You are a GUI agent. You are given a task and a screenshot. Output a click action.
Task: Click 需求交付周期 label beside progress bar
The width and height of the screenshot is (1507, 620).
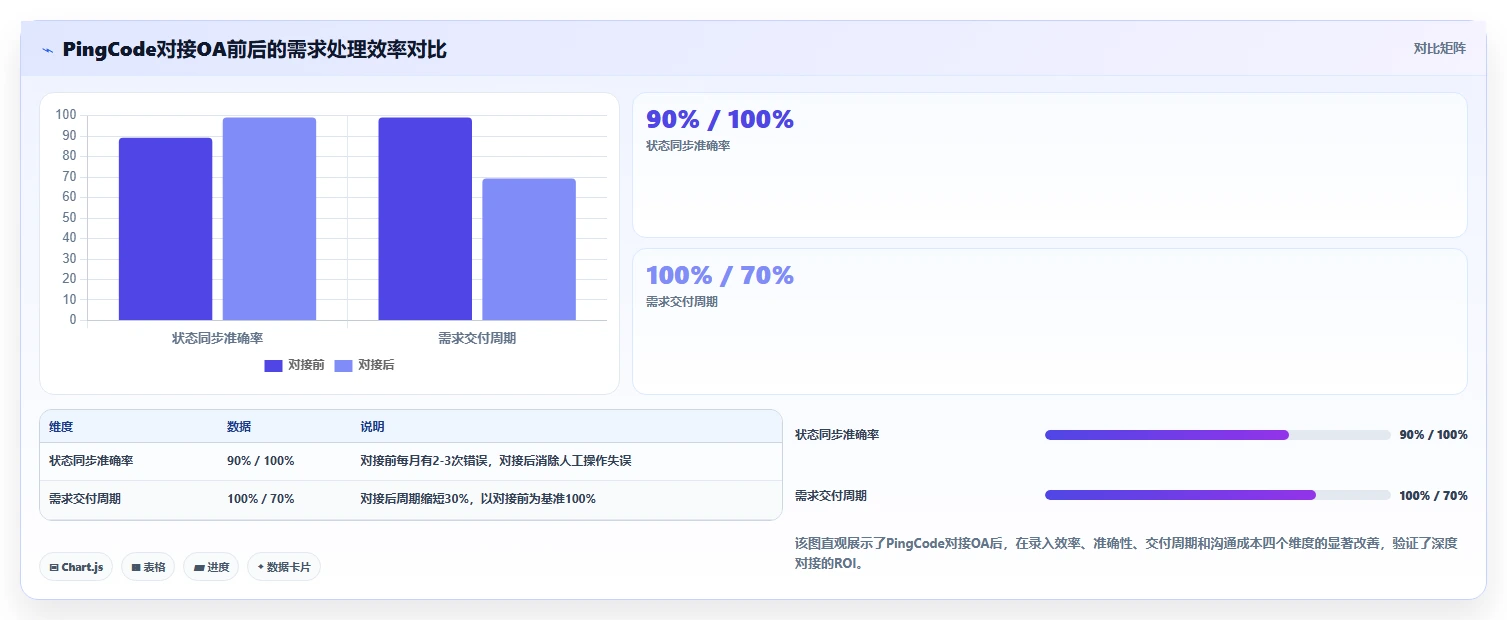[x=831, y=495]
